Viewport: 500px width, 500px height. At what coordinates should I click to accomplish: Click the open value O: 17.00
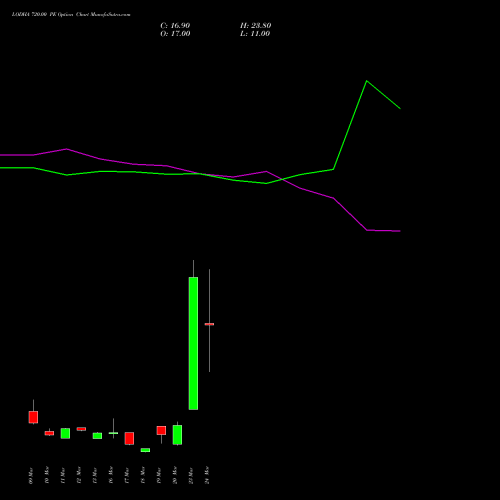tap(175, 34)
